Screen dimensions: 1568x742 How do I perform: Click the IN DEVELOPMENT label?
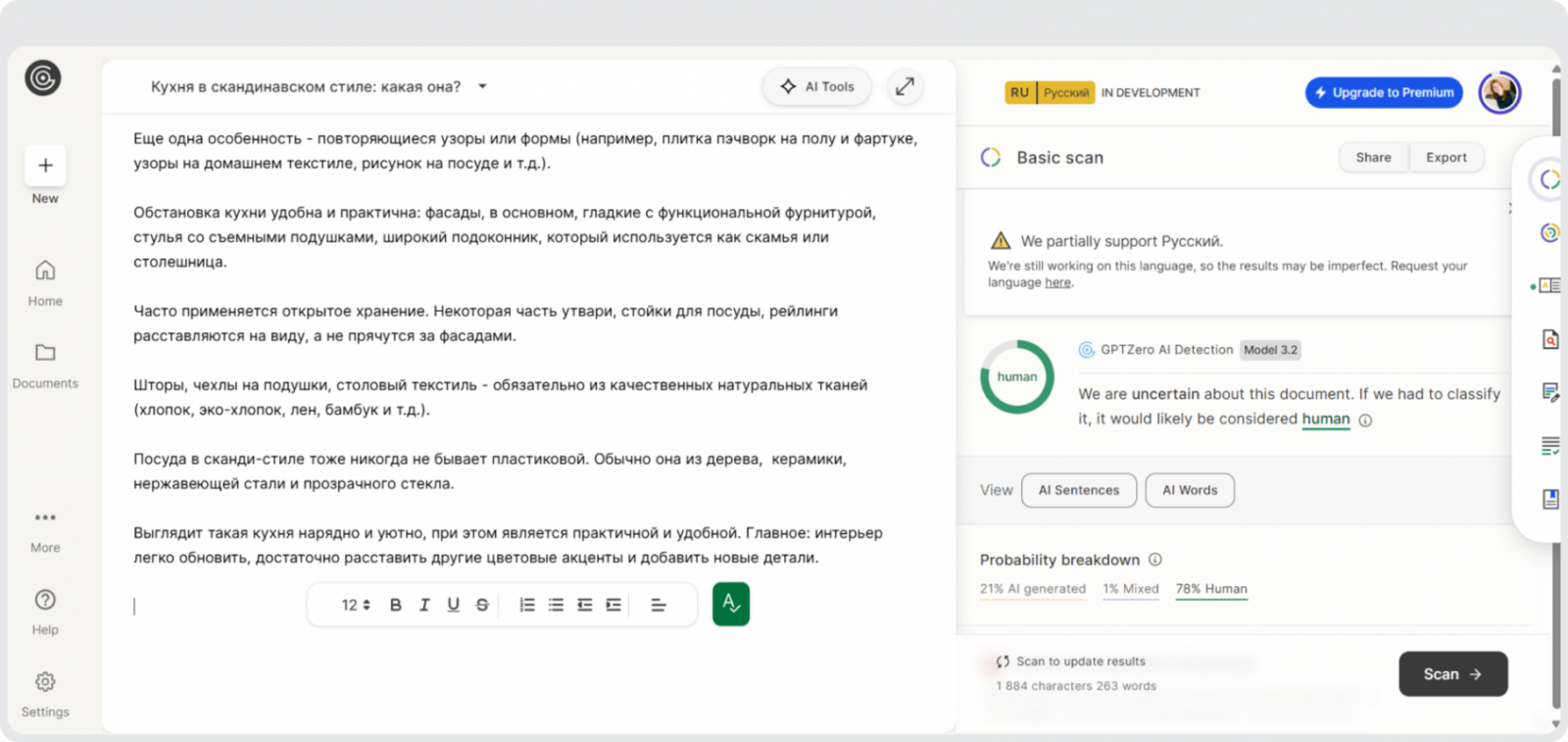pos(1151,92)
